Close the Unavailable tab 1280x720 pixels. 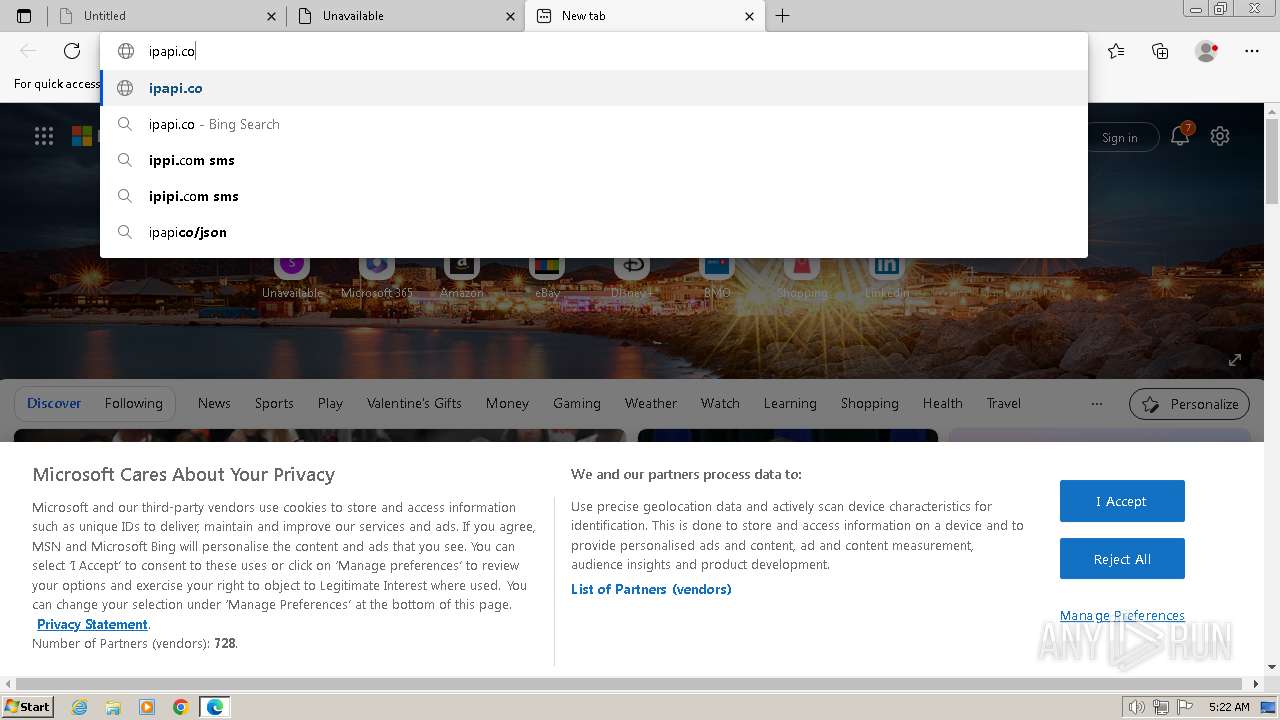click(x=511, y=16)
